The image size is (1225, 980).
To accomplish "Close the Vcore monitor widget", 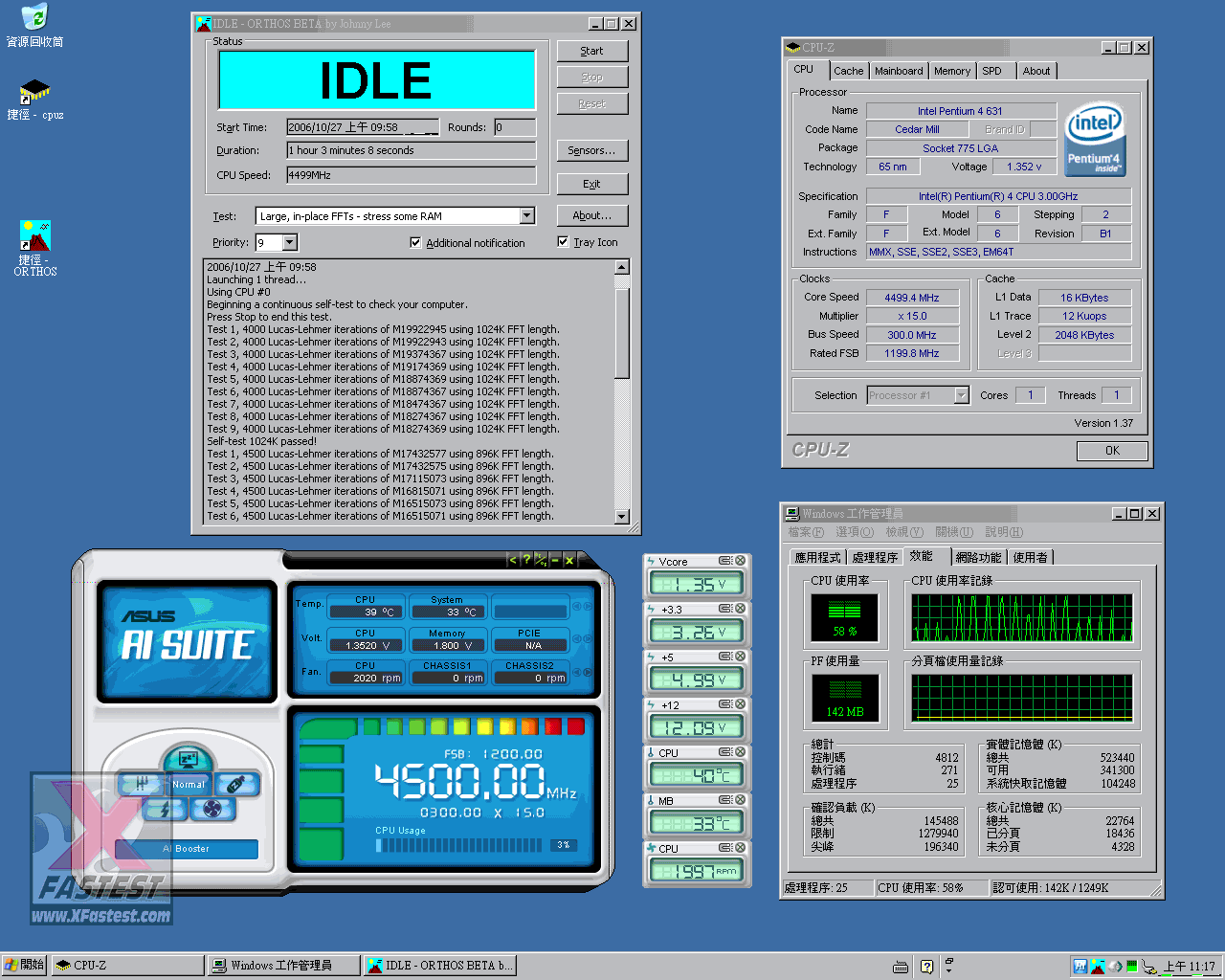I will pos(740,561).
